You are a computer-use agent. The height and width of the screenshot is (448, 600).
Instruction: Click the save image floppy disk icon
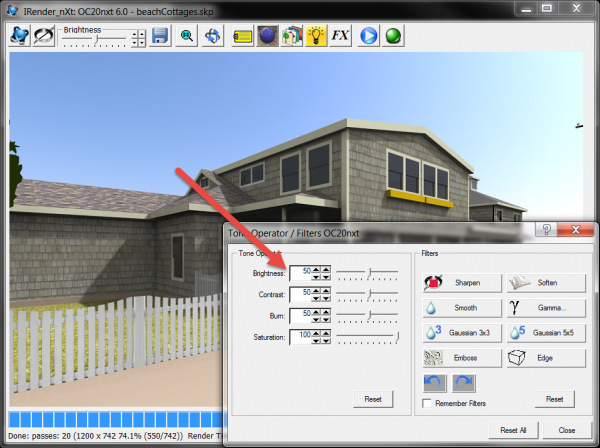tap(160, 37)
